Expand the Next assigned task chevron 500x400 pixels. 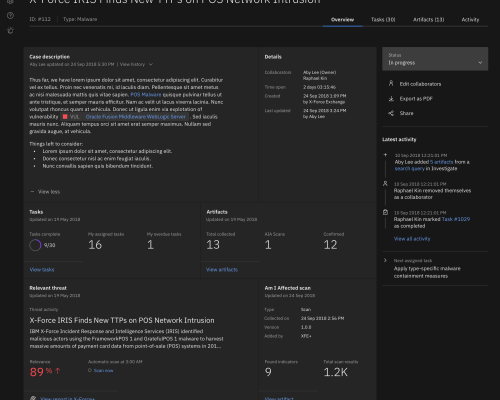pos(385,260)
